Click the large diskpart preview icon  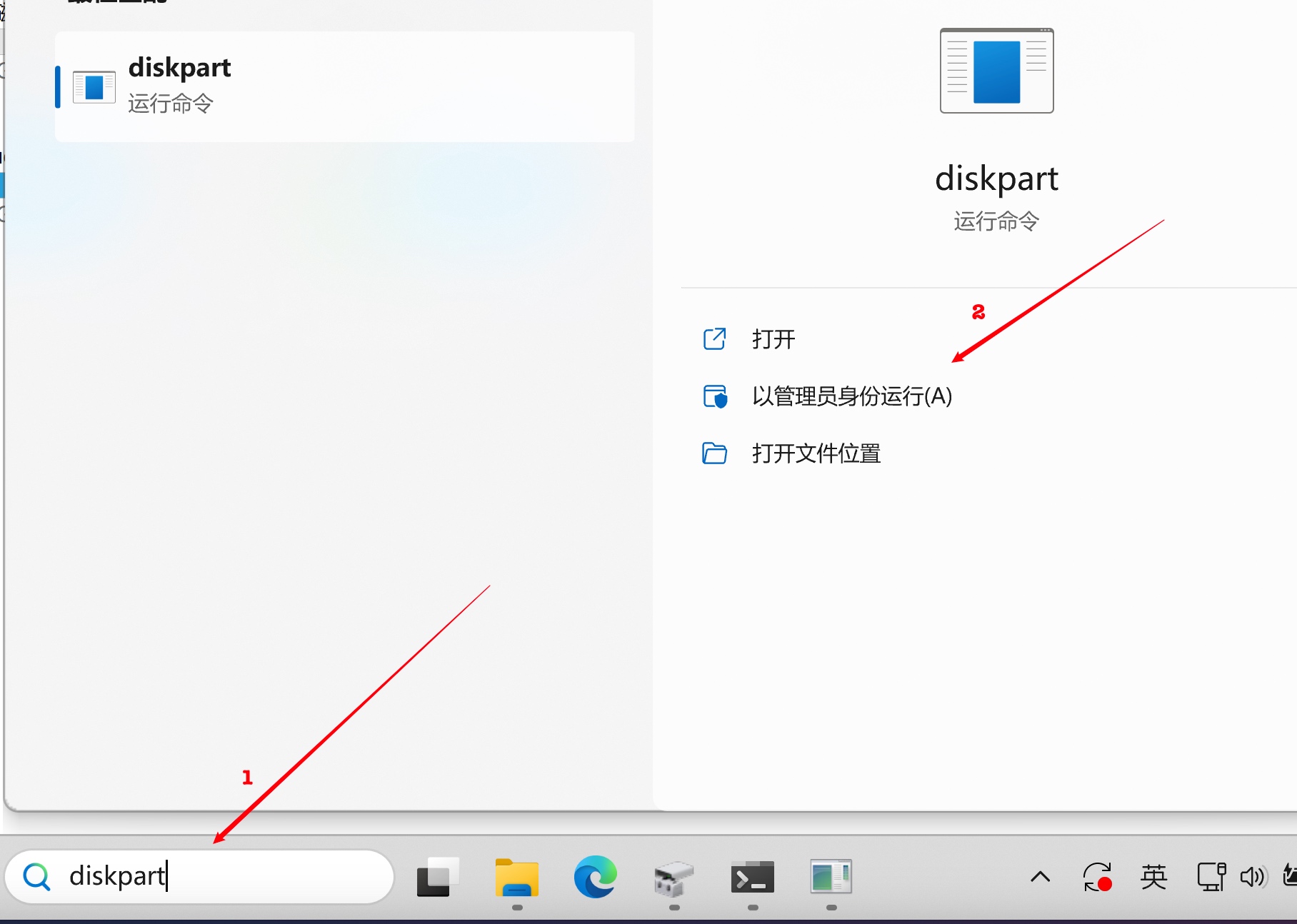(996, 71)
